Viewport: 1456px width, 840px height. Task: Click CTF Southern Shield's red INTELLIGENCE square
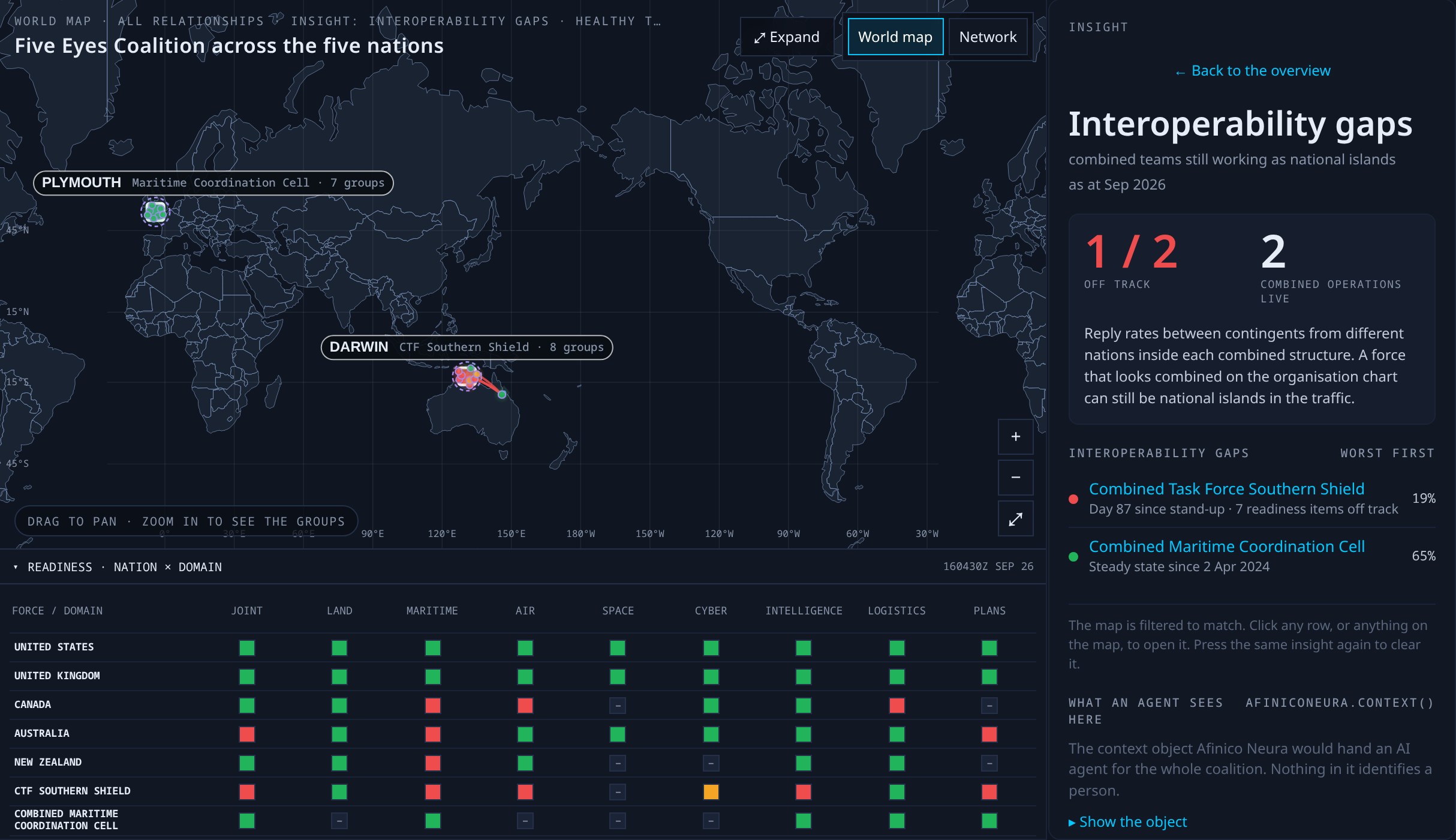(x=804, y=792)
